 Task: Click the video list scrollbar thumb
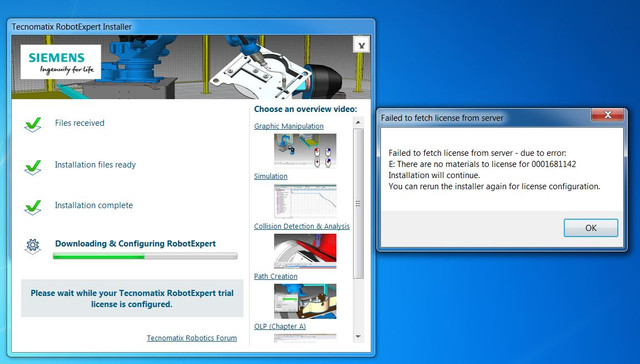[358, 203]
